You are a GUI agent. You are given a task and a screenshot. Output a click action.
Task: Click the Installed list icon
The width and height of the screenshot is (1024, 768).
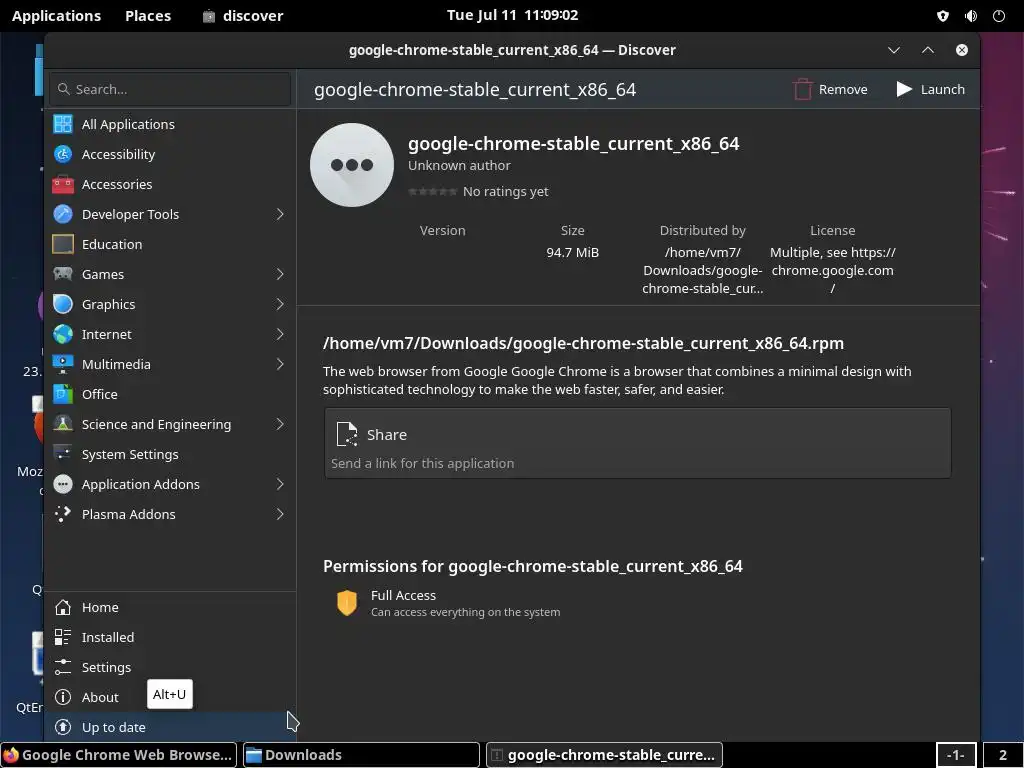point(63,637)
